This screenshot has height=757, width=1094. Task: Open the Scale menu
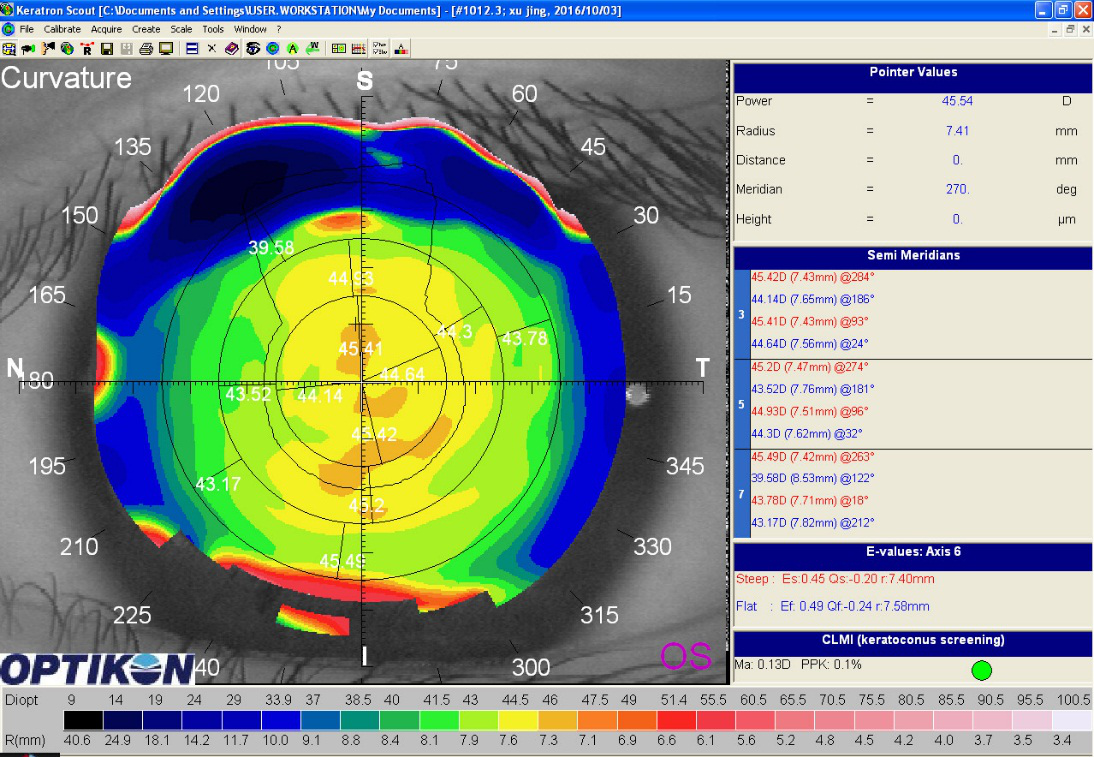point(181,29)
